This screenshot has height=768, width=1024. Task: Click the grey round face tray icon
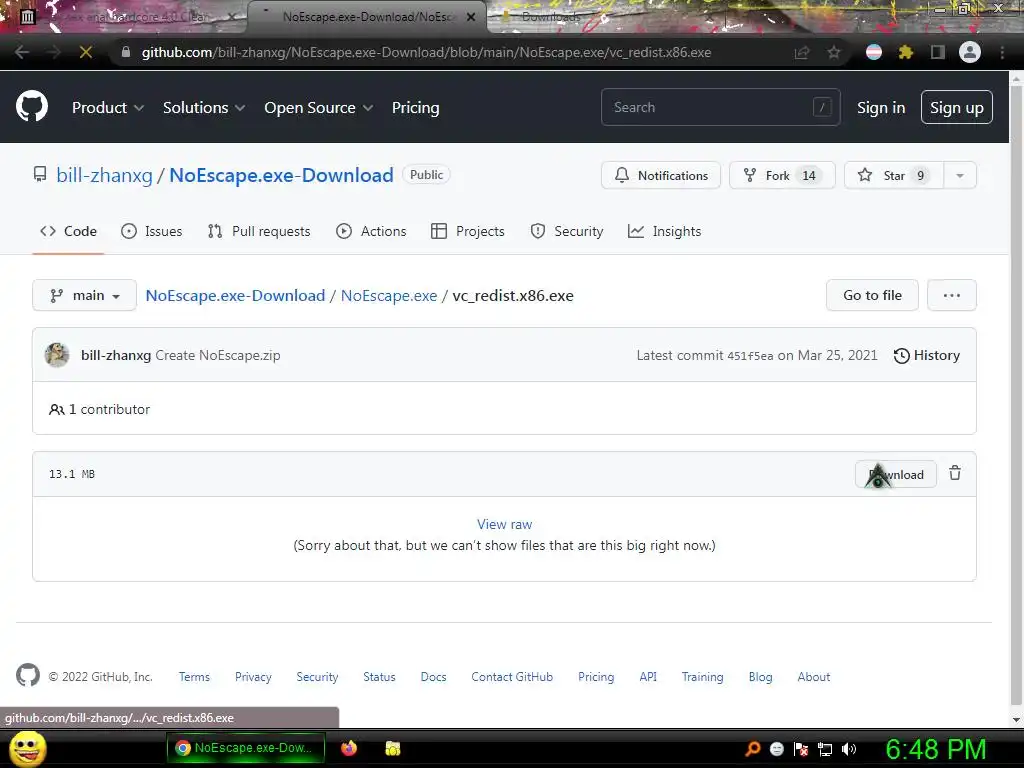(776, 749)
